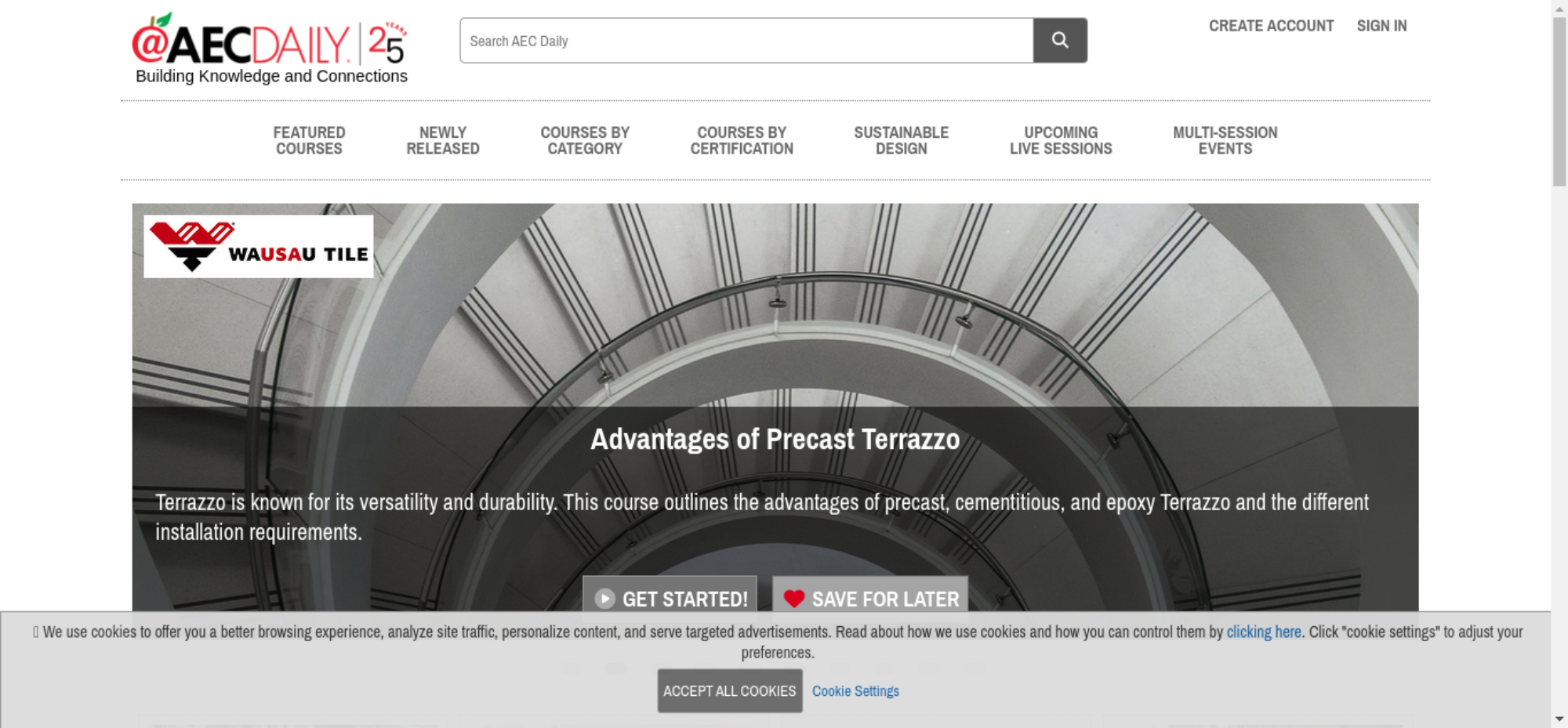
Task: Click the scrollbar down arrow
Action: click(1559, 719)
